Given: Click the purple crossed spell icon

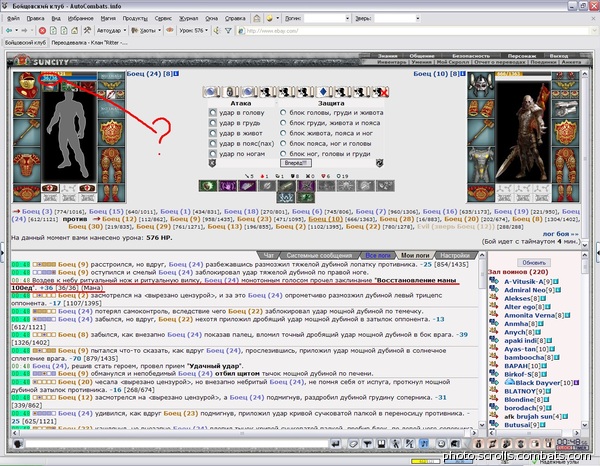Looking at the screenshot, I should click(x=306, y=186).
